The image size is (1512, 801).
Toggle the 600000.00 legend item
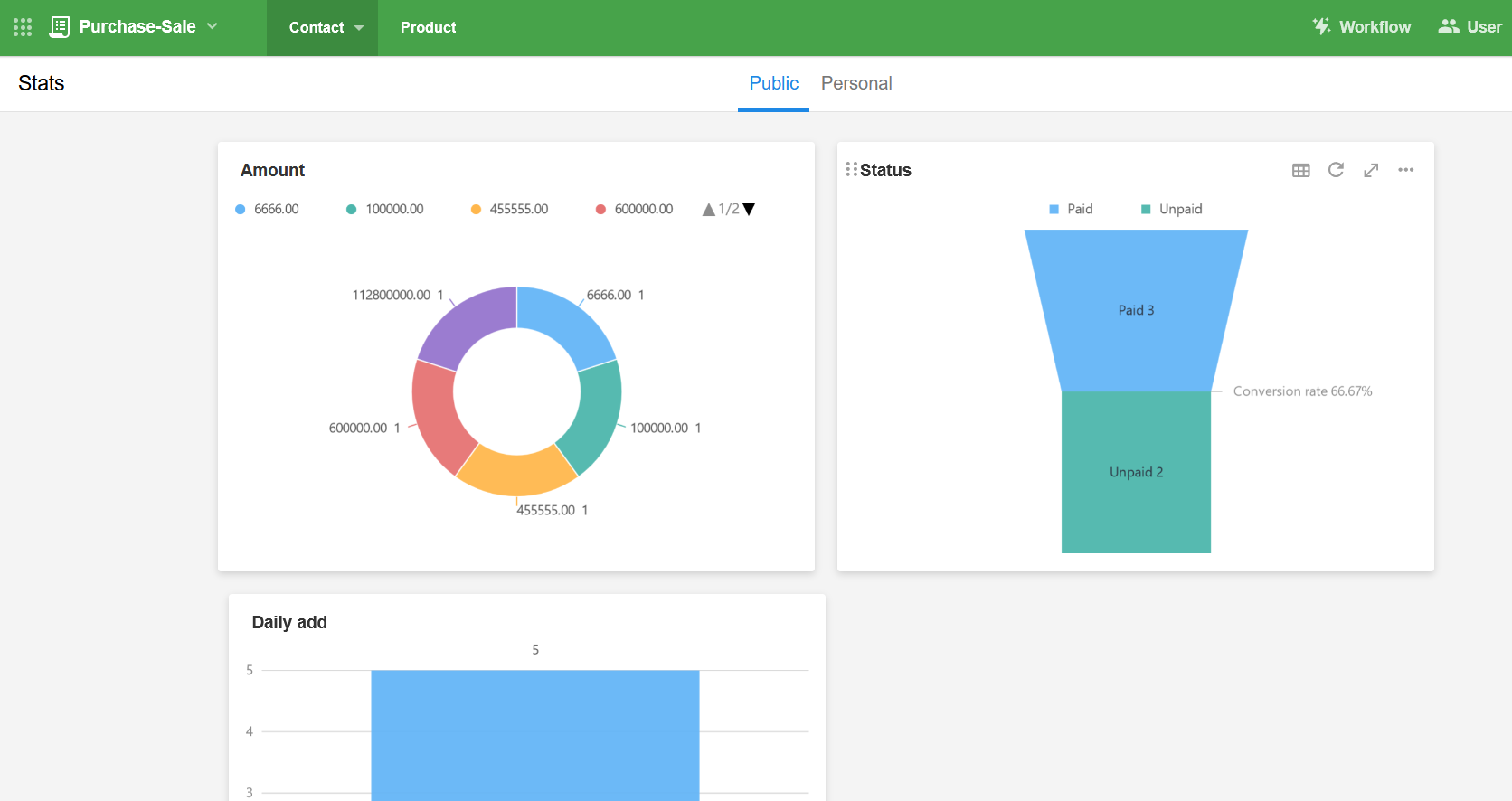[x=634, y=209]
